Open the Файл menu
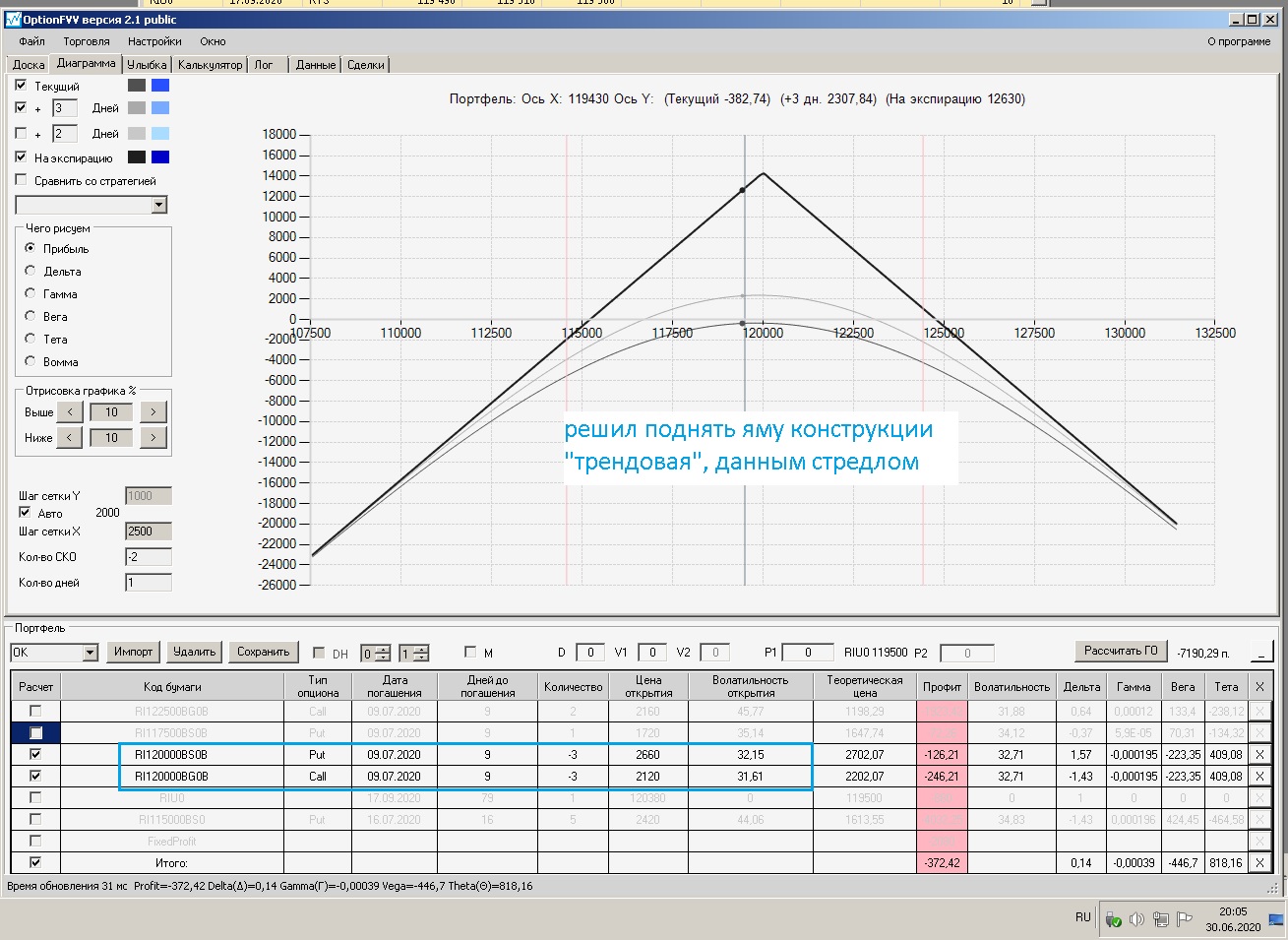This screenshot has height=940, width=1288. (32, 41)
